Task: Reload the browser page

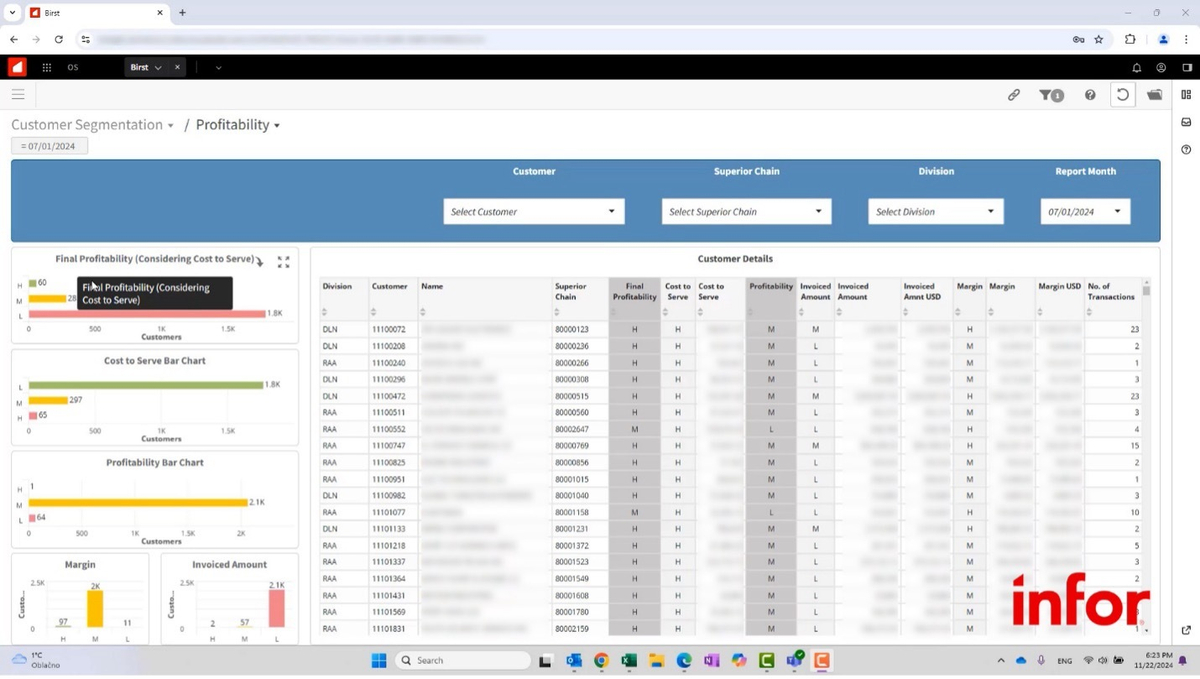Action: [59, 40]
